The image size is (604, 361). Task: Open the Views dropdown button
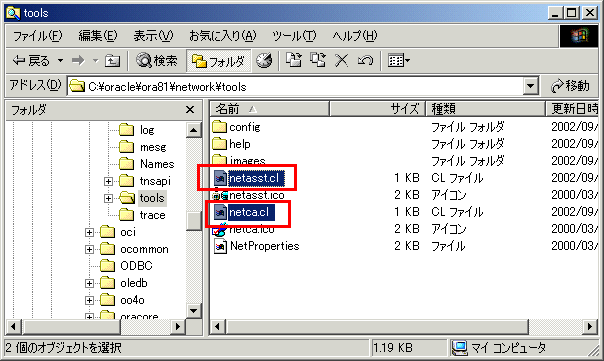click(x=399, y=60)
